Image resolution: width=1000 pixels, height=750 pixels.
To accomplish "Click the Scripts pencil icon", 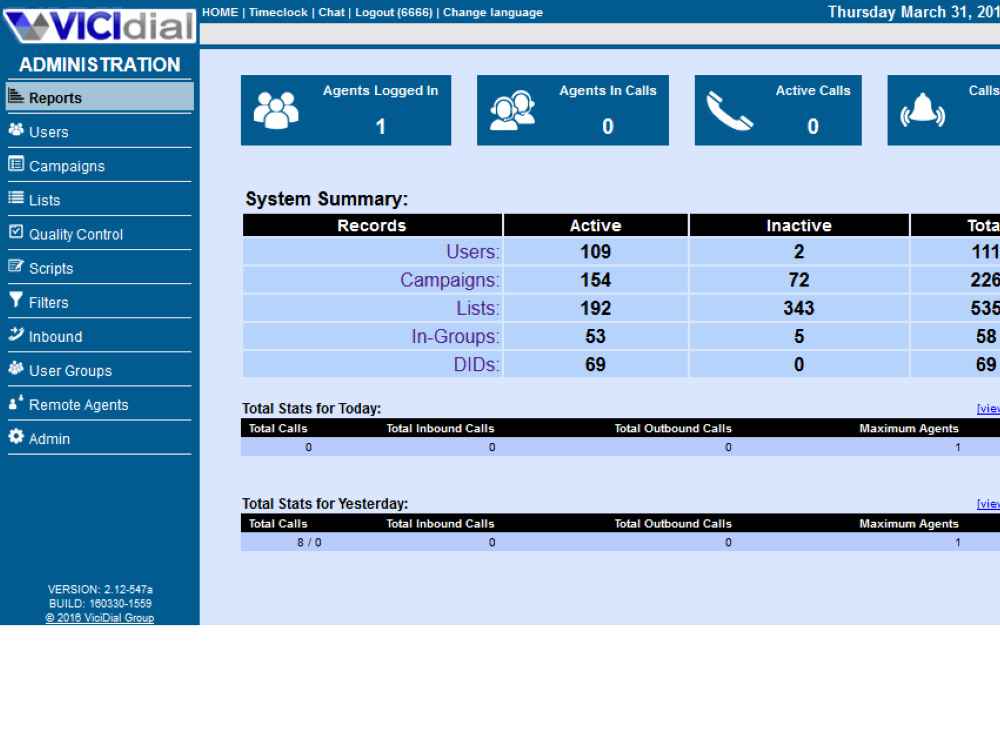I will (x=16, y=266).
